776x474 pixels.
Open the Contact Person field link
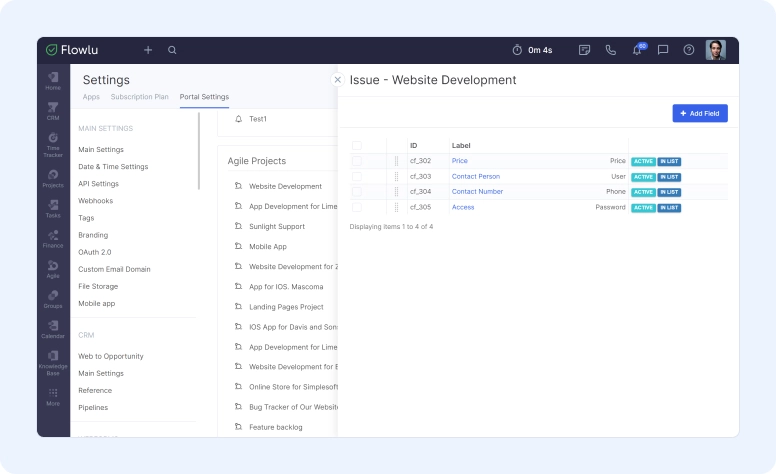click(x=476, y=177)
